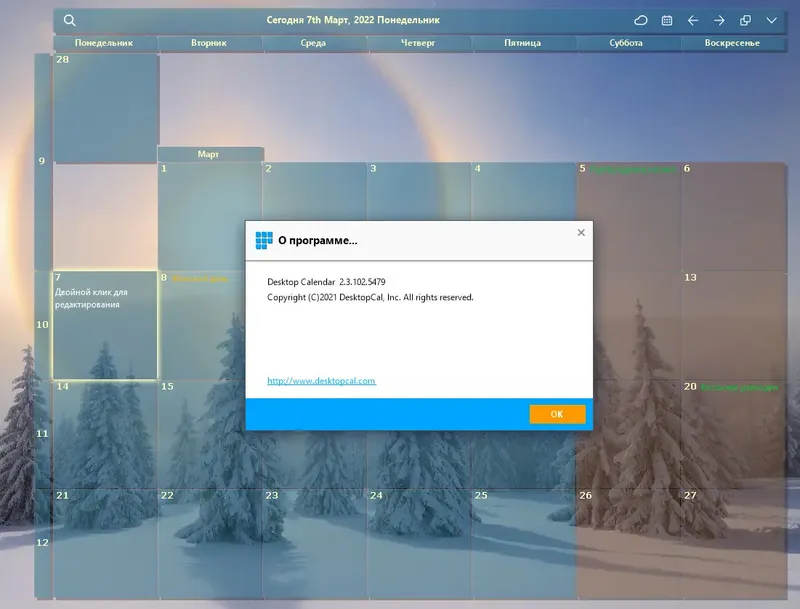
Task: Select Sunday day cell 20
Action: pos(734,435)
